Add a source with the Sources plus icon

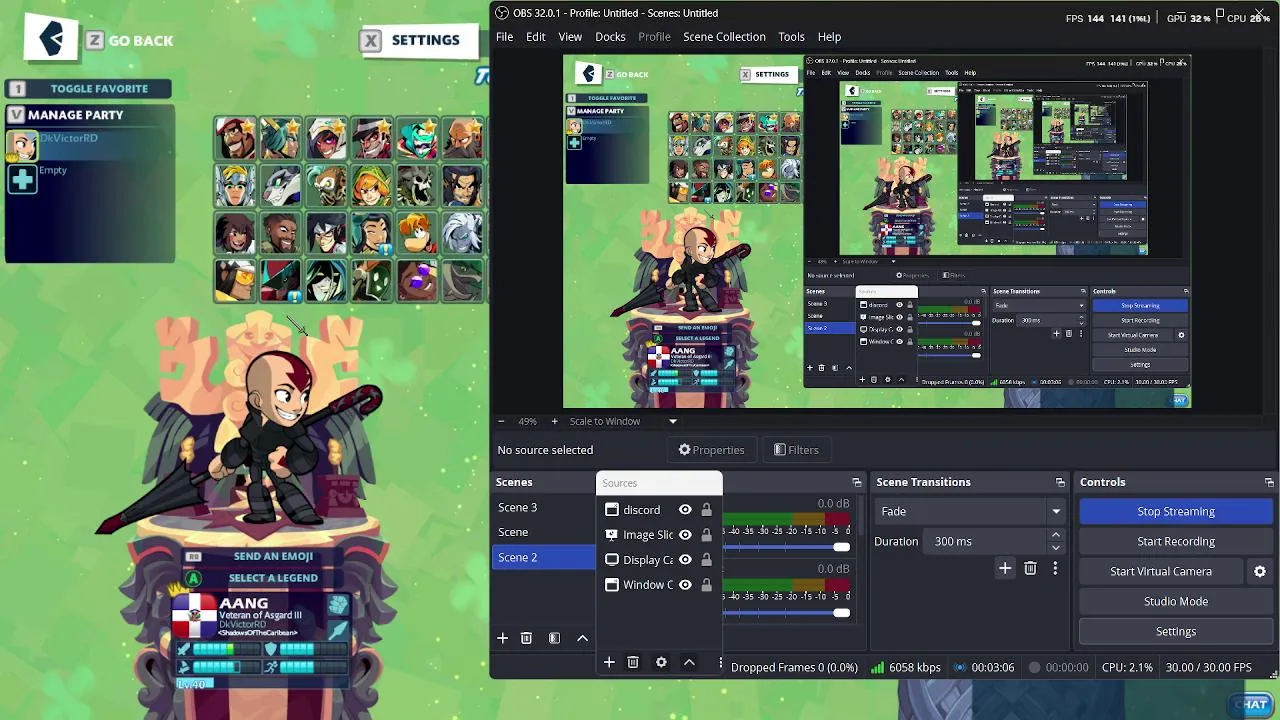[609, 662]
